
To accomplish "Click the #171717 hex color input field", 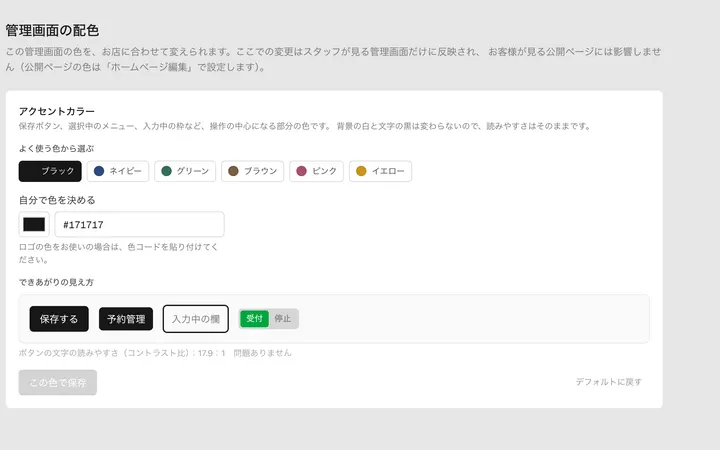I will (x=140, y=225).
